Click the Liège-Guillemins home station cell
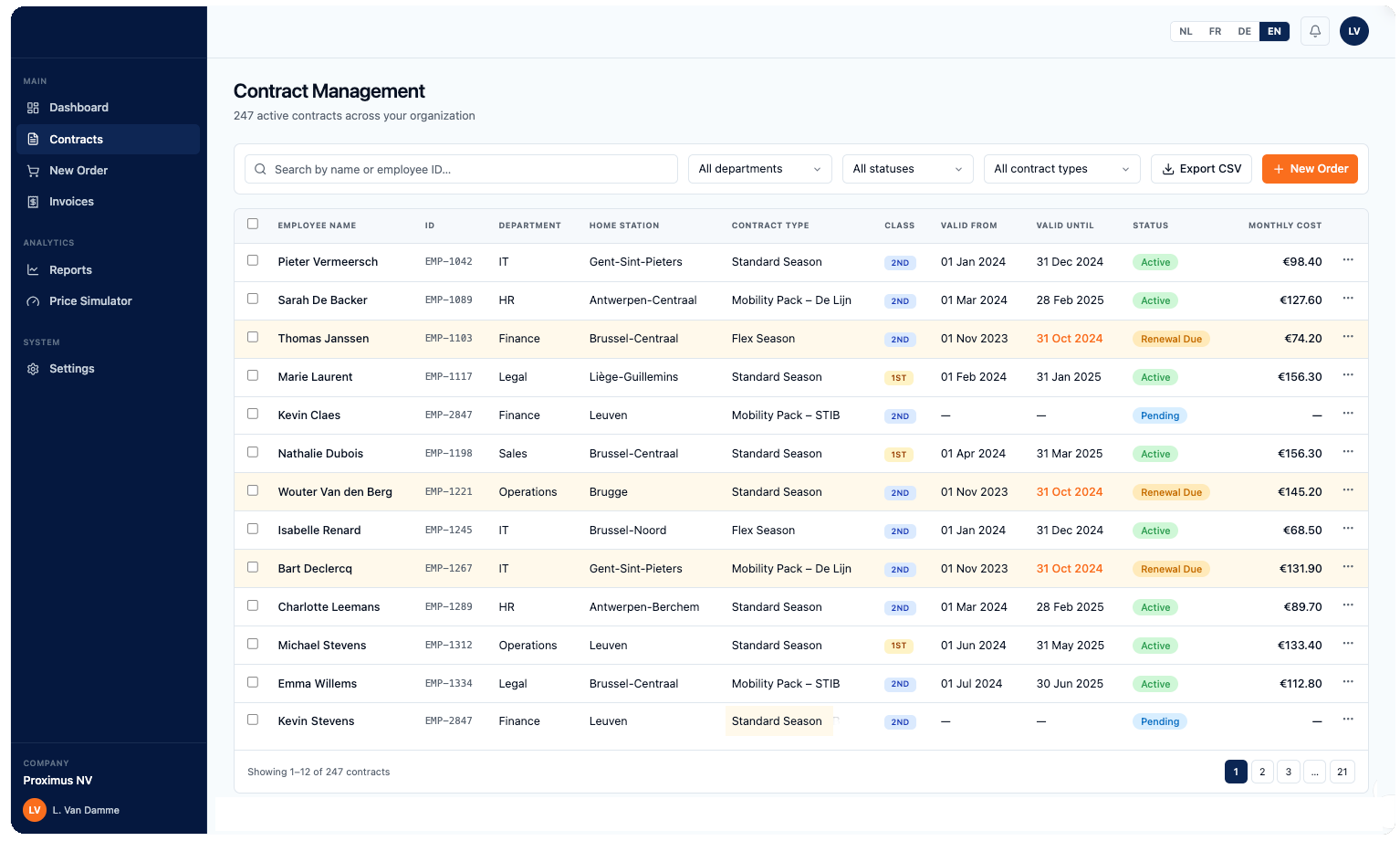This screenshot has width=1400, height=841. (x=633, y=376)
